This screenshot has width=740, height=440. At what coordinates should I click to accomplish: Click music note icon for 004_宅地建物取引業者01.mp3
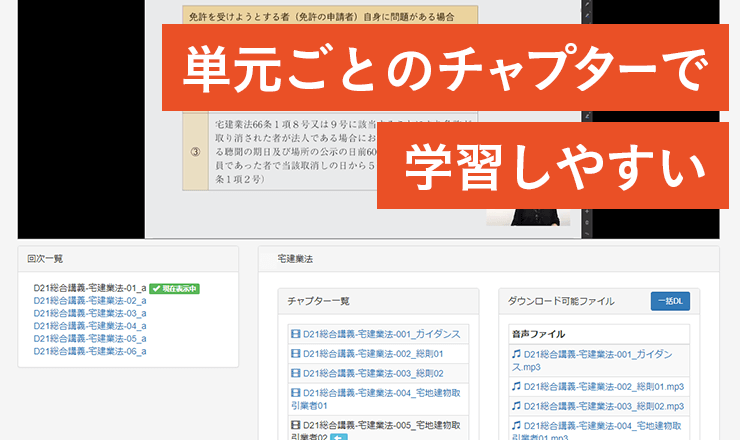[x=516, y=425]
